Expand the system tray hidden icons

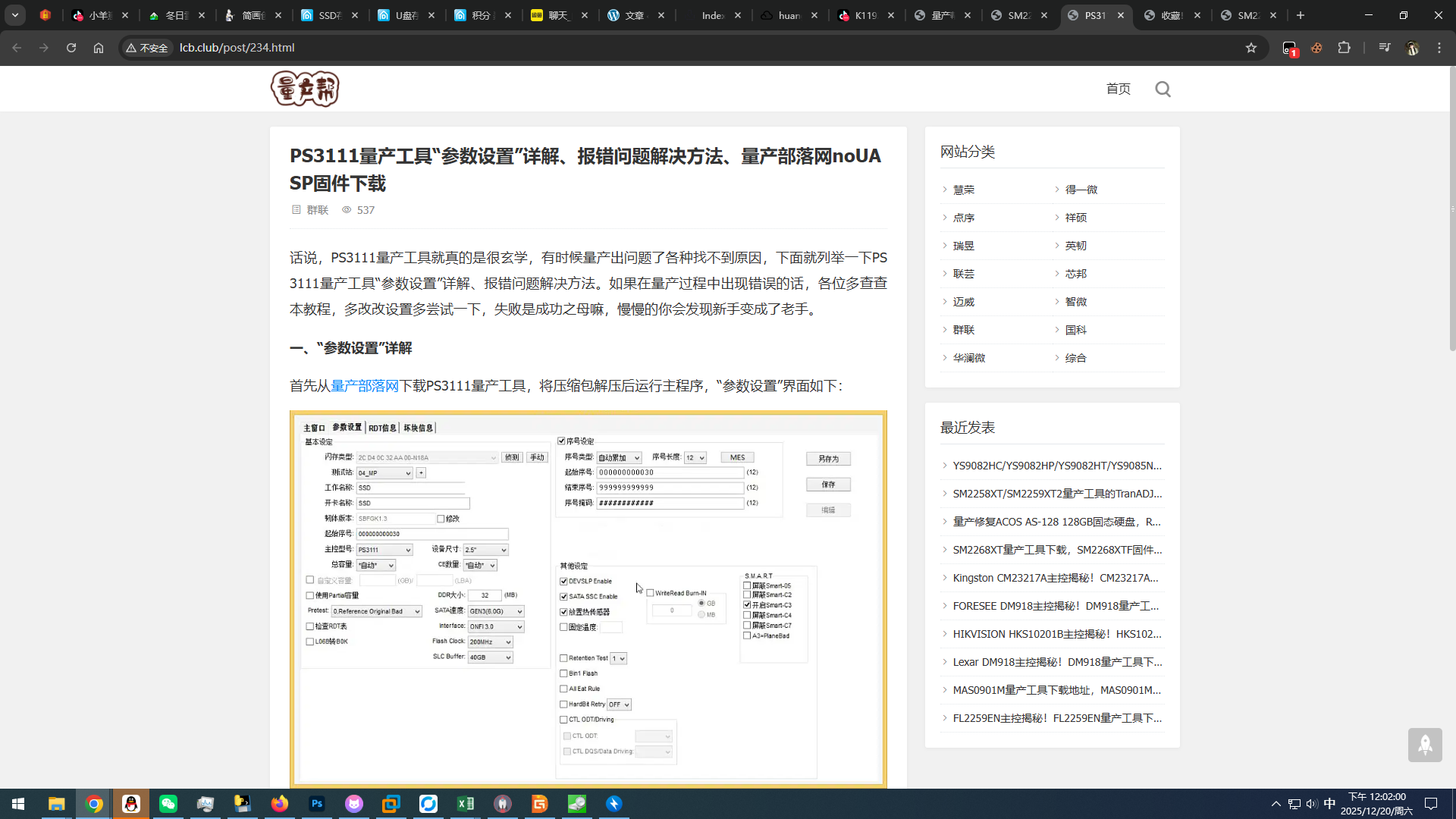click(x=1276, y=804)
